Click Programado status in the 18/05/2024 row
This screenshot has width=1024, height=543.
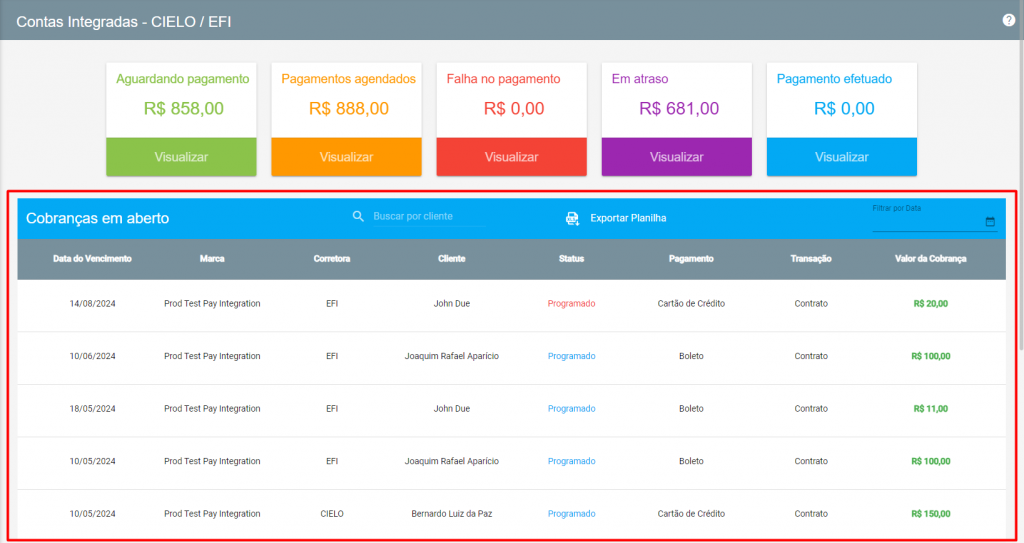pyautogui.click(x=571, y=409)
